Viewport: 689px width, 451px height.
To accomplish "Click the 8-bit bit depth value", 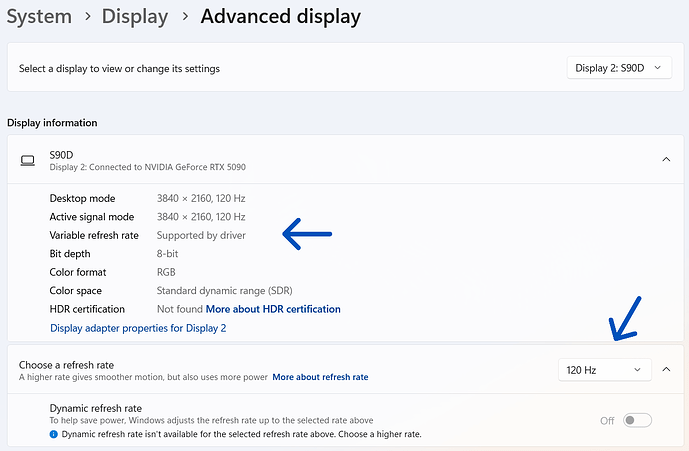I will coord(167,254).
